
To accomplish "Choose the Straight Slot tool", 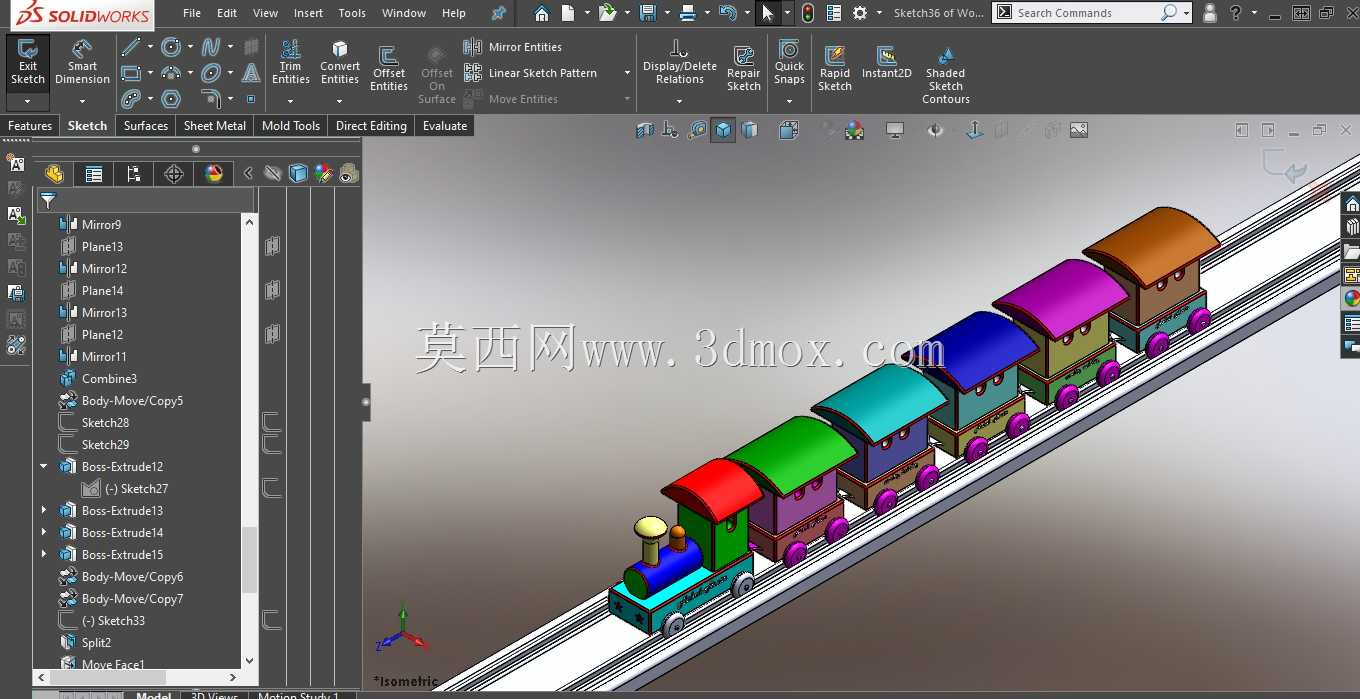I will (x=131, y=99).
